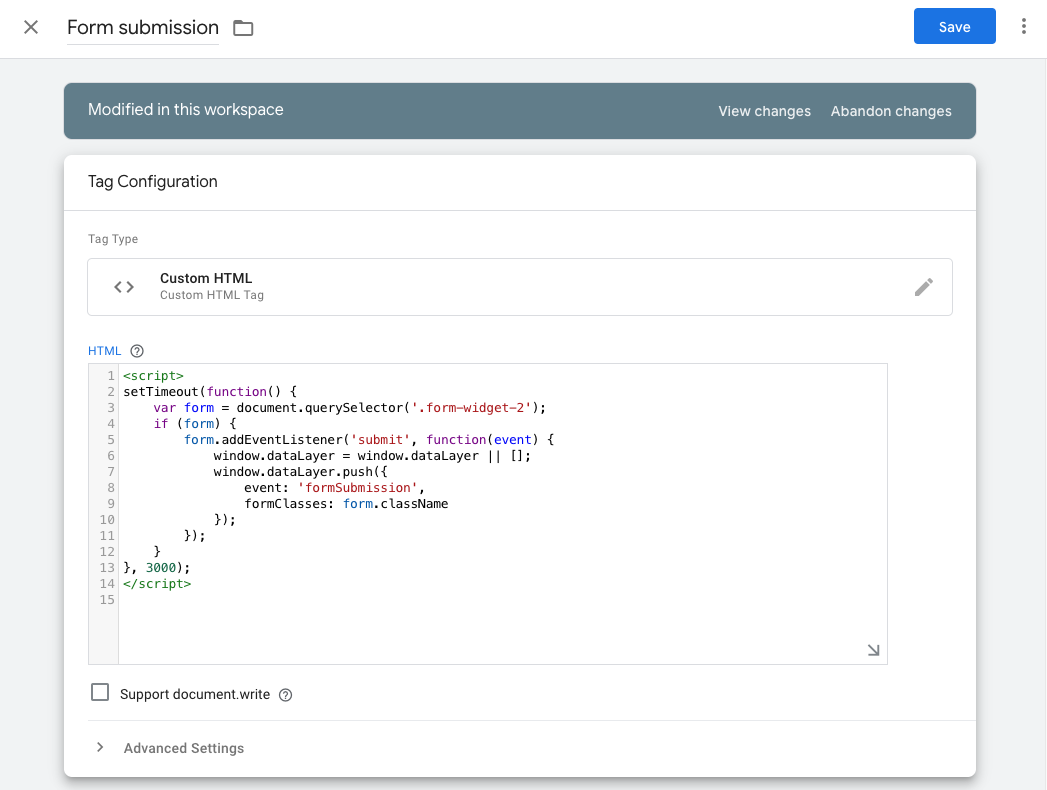The width and height of the screenshot is (1047, 790).
Task: Open help icon beside HTML label
Action: click(x=137, y=351)
